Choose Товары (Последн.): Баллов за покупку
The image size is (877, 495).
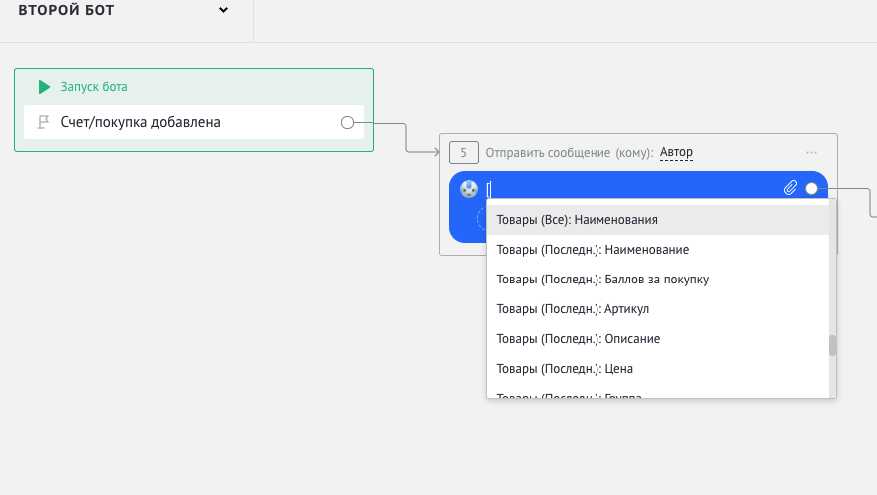click(658, 279)
